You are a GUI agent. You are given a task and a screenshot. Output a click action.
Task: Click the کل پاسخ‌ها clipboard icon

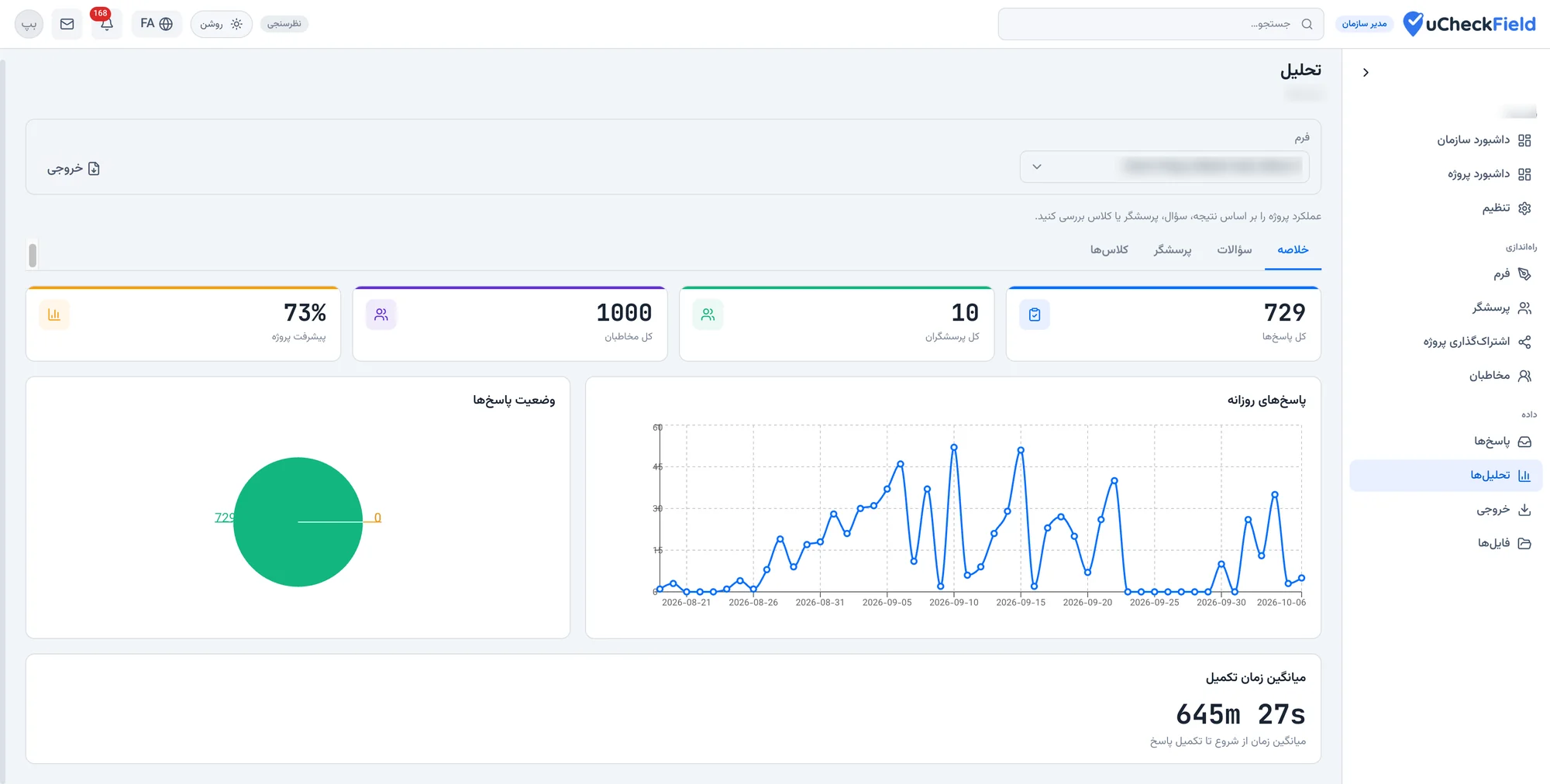(1034, 315)
